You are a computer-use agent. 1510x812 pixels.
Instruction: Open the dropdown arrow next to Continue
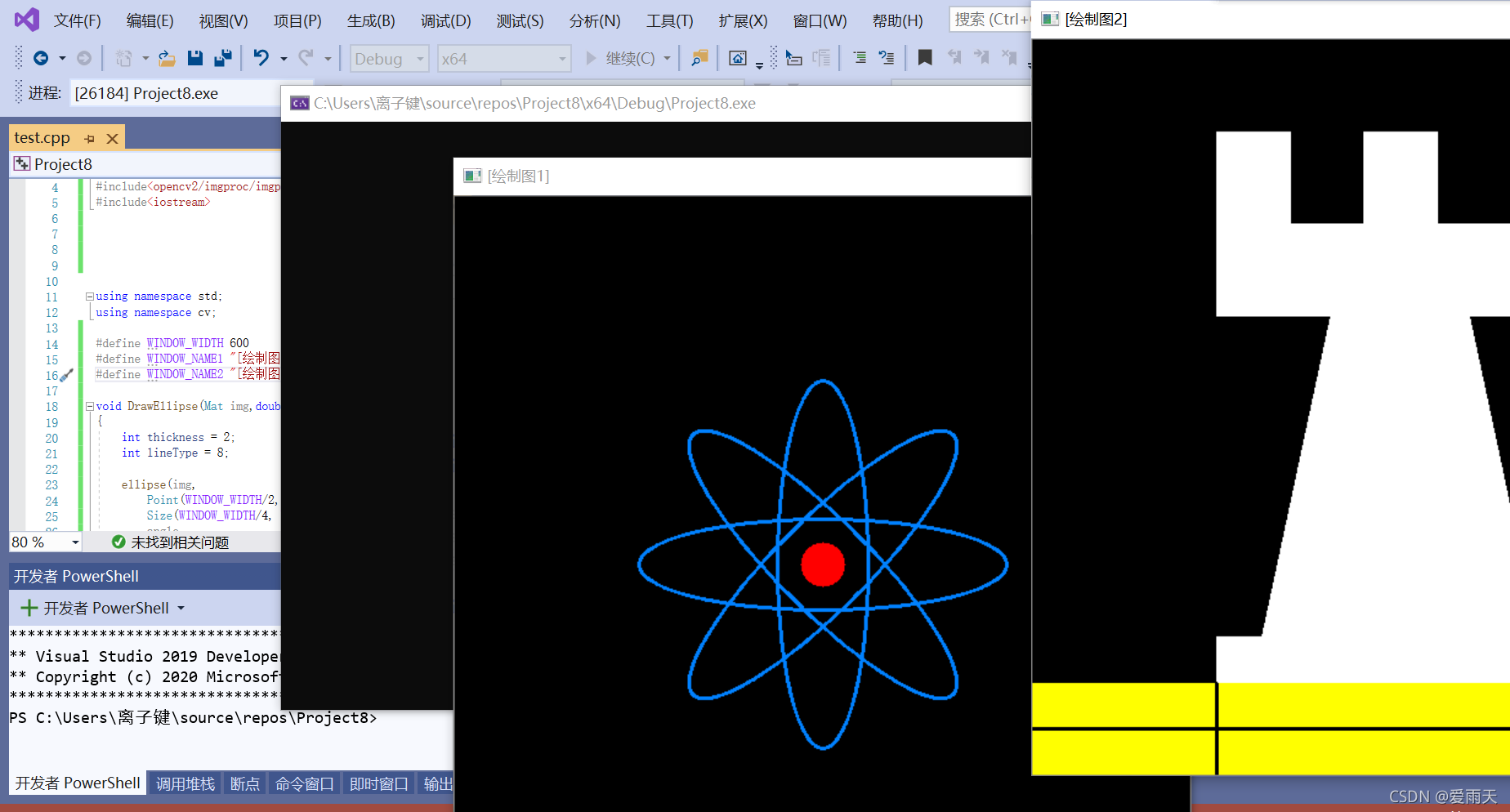[x=668, y=58]
